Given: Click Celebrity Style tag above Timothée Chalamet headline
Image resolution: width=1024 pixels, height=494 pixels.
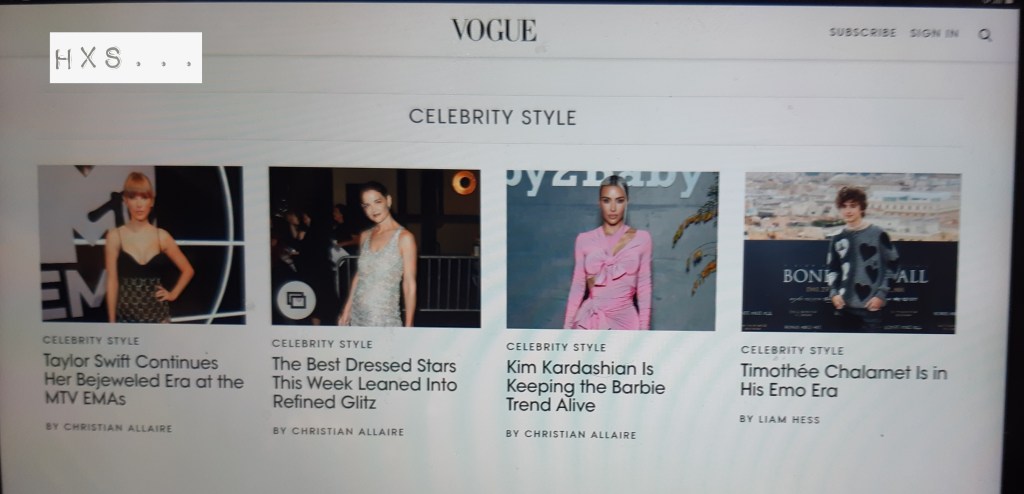Looking at the screenshot, I should 792,350.
